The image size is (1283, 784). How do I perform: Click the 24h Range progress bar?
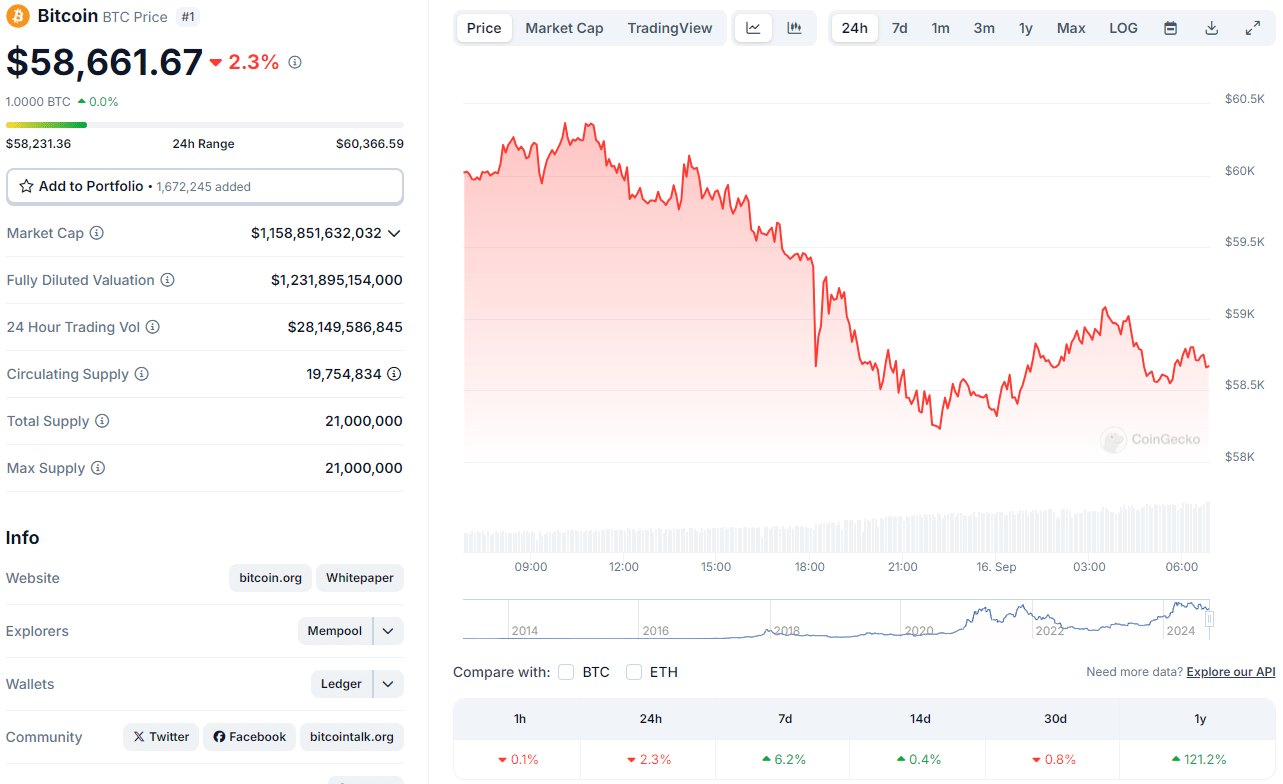205,124
